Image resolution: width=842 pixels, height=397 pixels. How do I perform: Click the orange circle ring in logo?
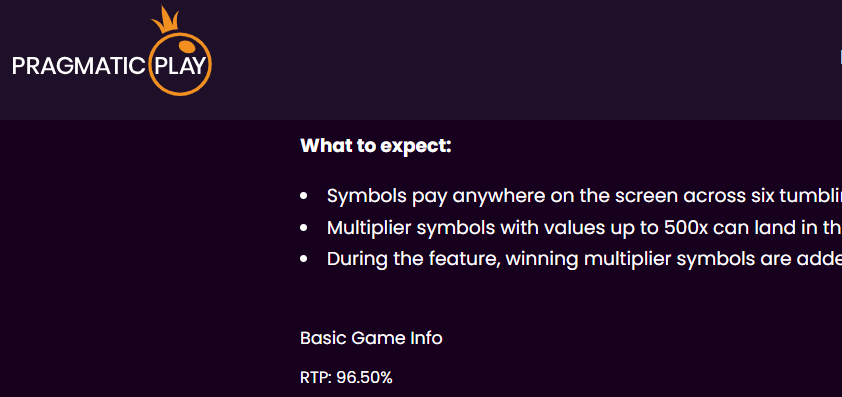(179, 63)
